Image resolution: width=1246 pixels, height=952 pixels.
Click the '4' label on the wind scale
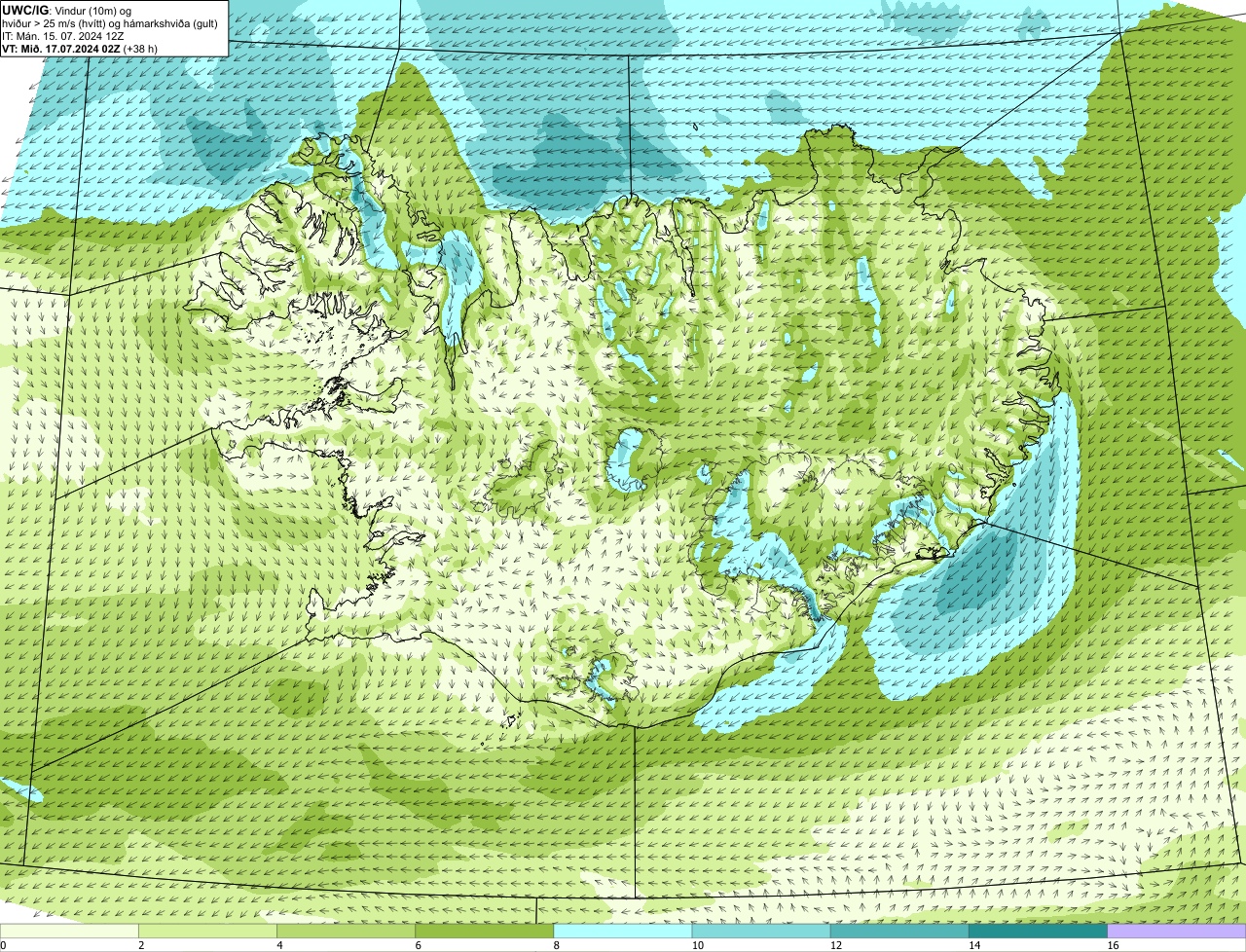click(x=279, y=945)
